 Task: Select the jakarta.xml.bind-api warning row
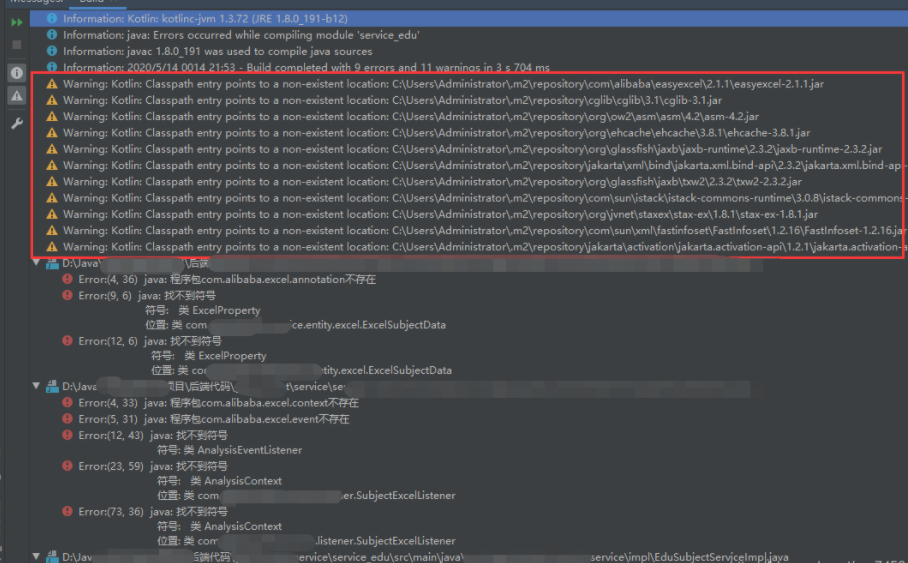click(468, 165)
